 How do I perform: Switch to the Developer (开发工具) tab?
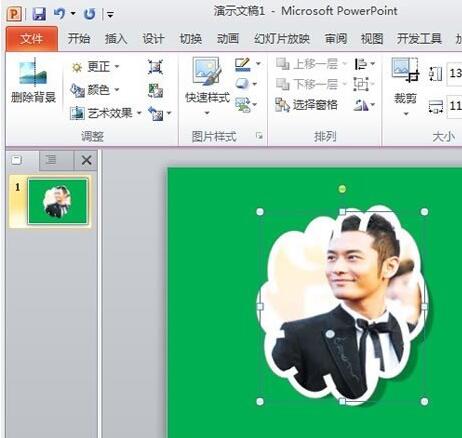click(419, 39)
